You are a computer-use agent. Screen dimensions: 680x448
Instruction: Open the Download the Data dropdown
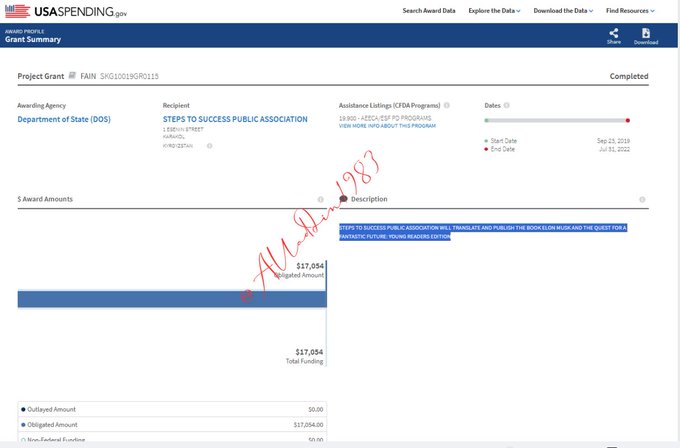point(563,11)
